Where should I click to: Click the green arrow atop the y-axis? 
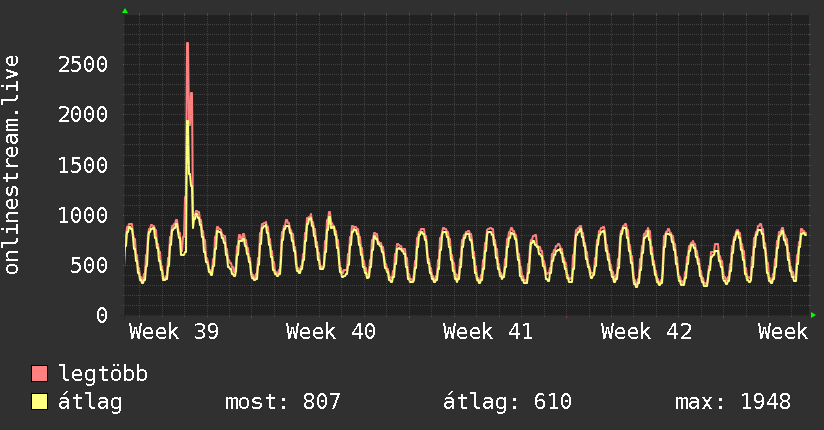click(x=125, y=11)
